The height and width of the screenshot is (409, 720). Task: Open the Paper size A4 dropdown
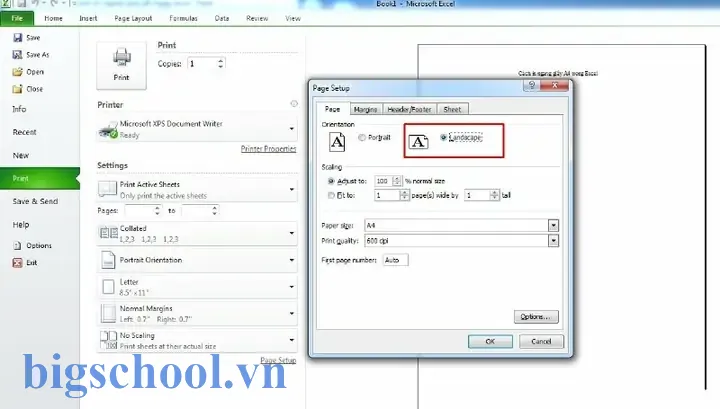click(x=553, y=225)
